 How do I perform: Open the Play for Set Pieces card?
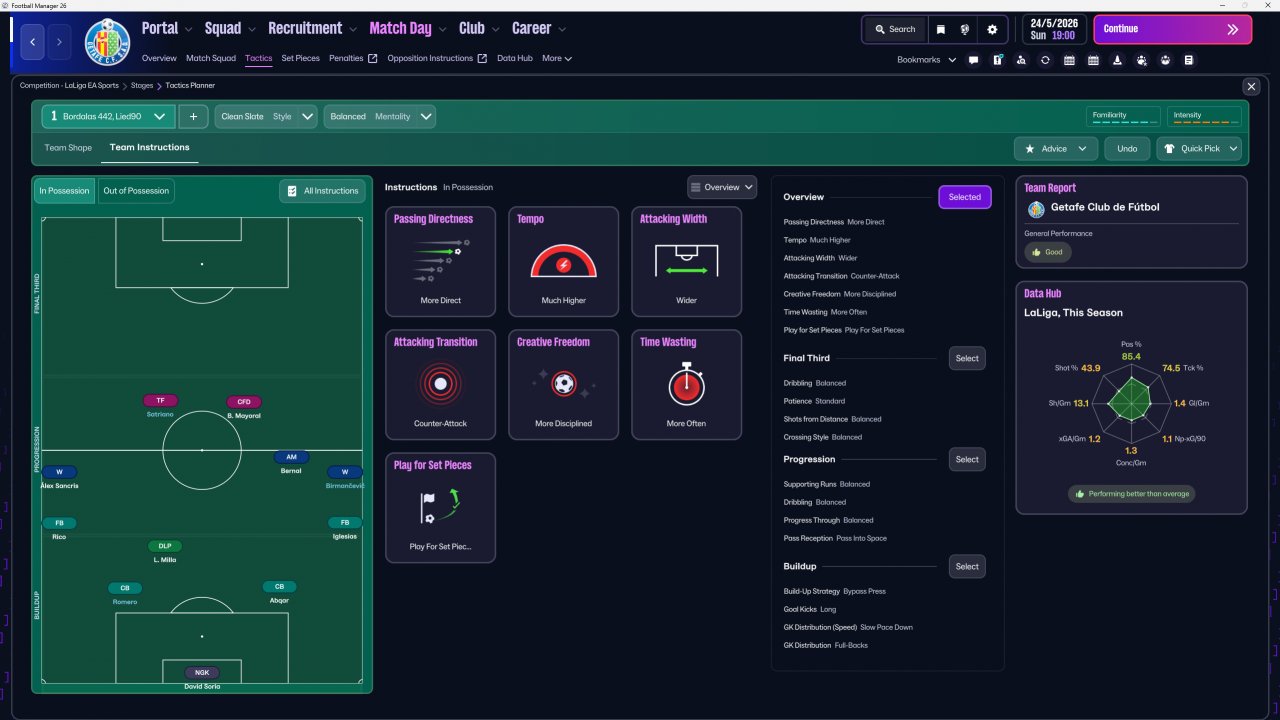point(441,508)
